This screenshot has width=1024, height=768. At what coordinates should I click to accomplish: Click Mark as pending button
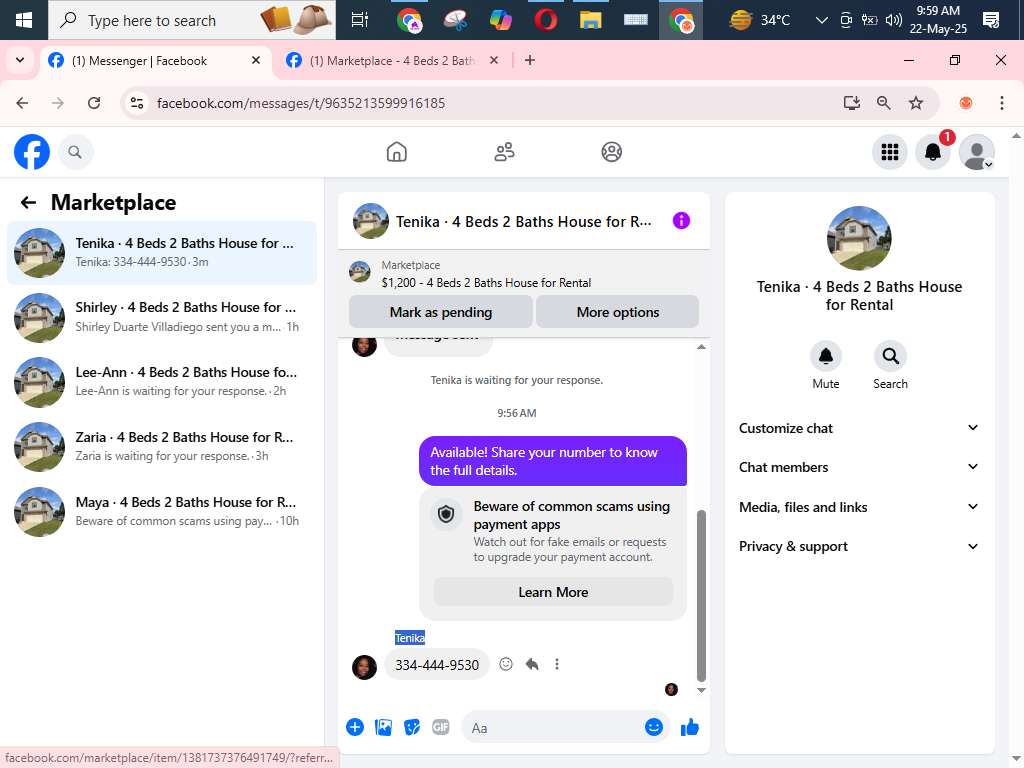tap(441, 312)
